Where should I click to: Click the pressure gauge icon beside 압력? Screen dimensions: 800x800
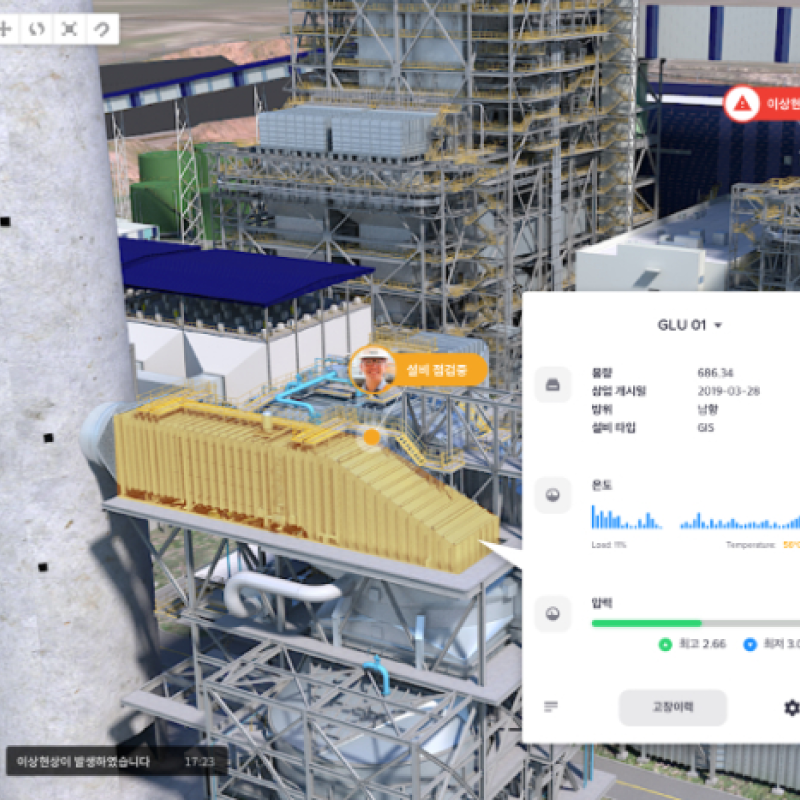[x=552, y=610]
